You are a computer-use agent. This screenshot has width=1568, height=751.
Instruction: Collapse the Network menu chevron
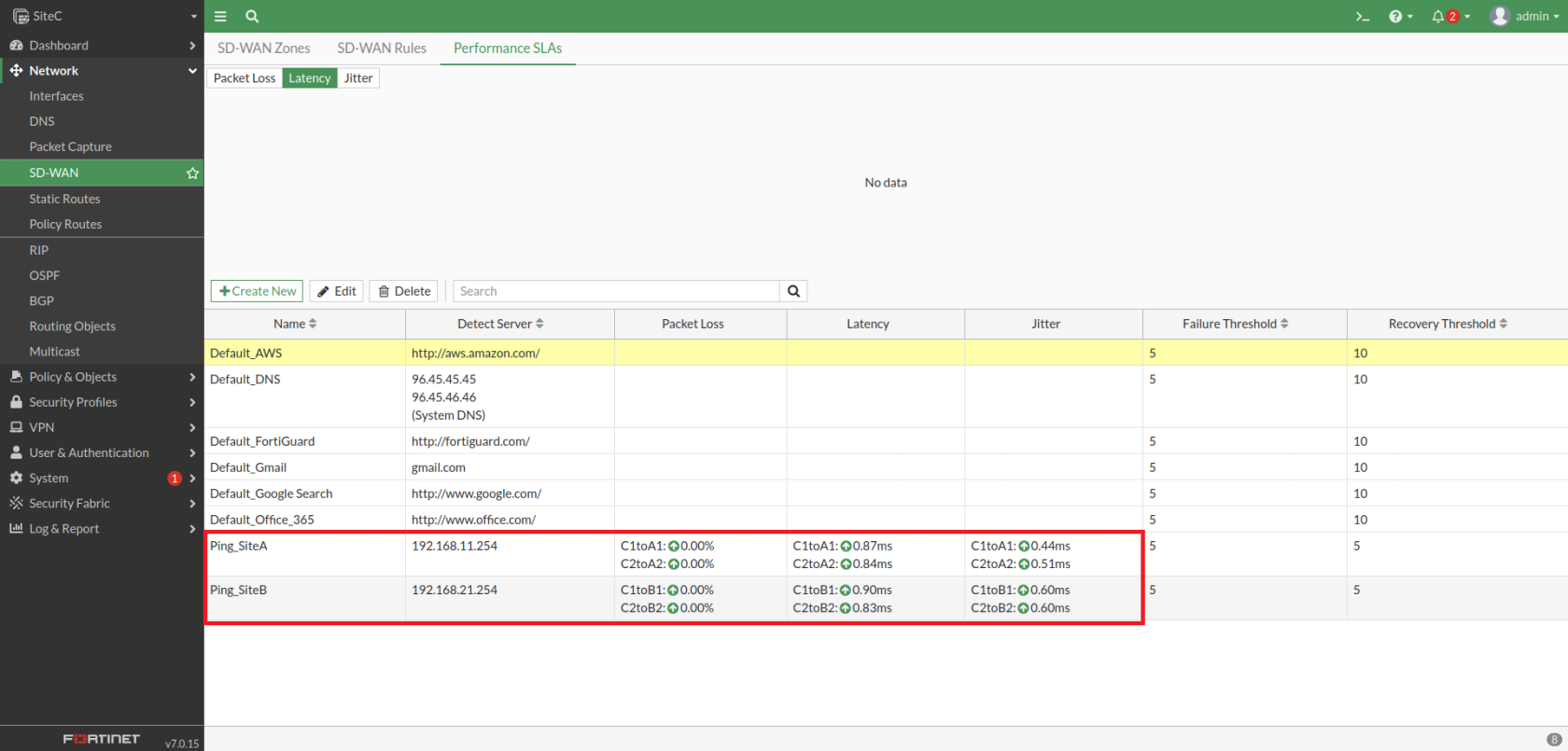[192, 70]
